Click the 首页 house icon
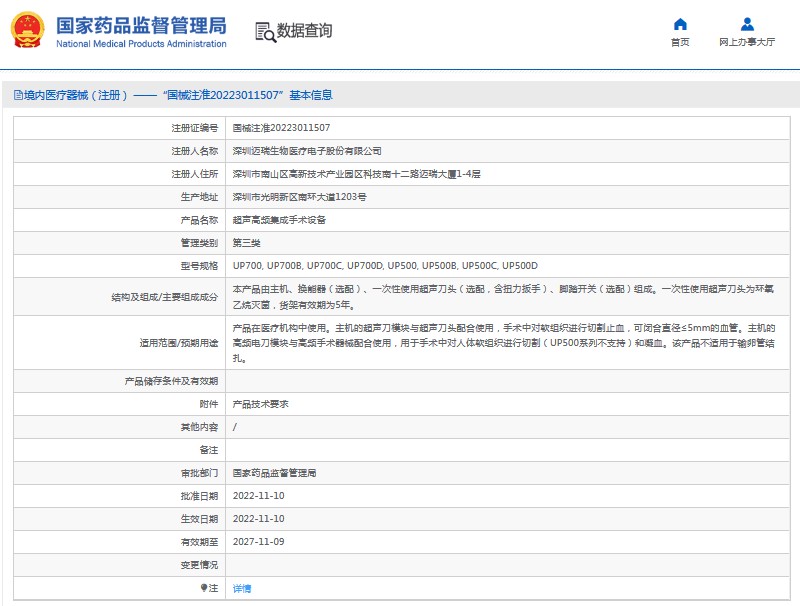Image resolution: width=800 pixels, height=606 pixels. (x=680, y=25)
